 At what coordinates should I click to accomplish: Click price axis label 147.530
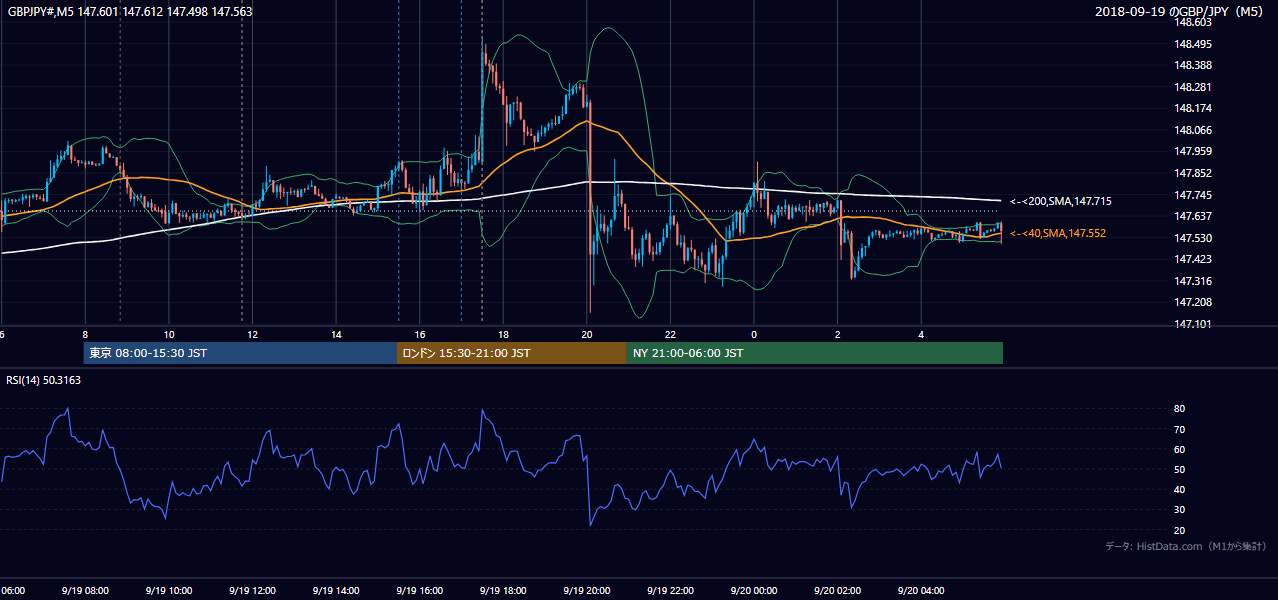tap(1192, 238)
